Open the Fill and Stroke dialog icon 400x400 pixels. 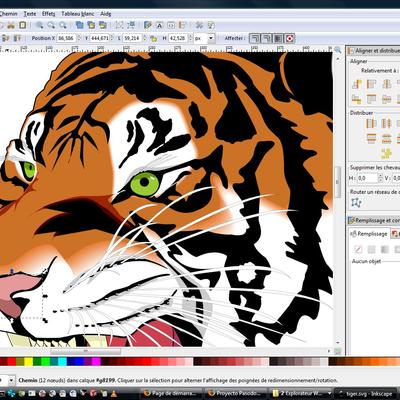click(x=148, y=25)
